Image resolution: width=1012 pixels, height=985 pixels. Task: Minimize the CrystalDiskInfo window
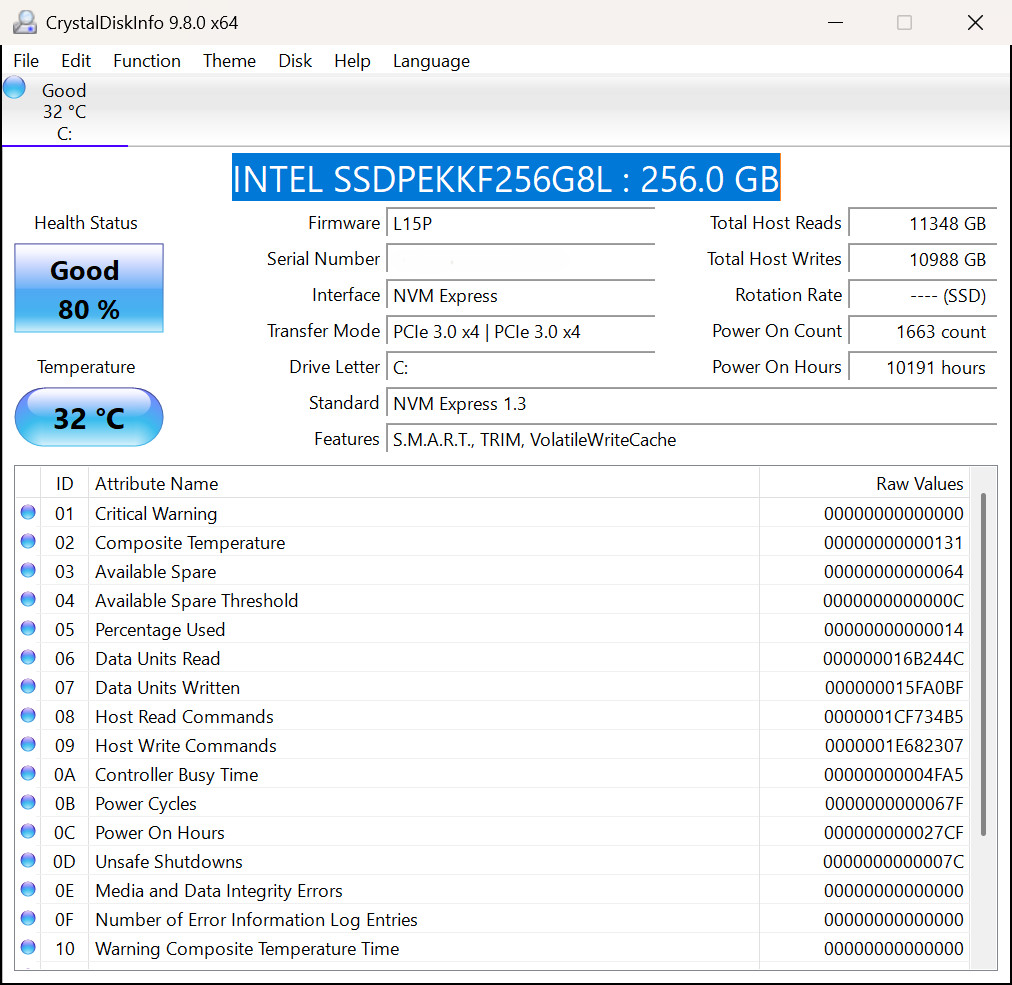pyautogui.click(x=835, y=23)
